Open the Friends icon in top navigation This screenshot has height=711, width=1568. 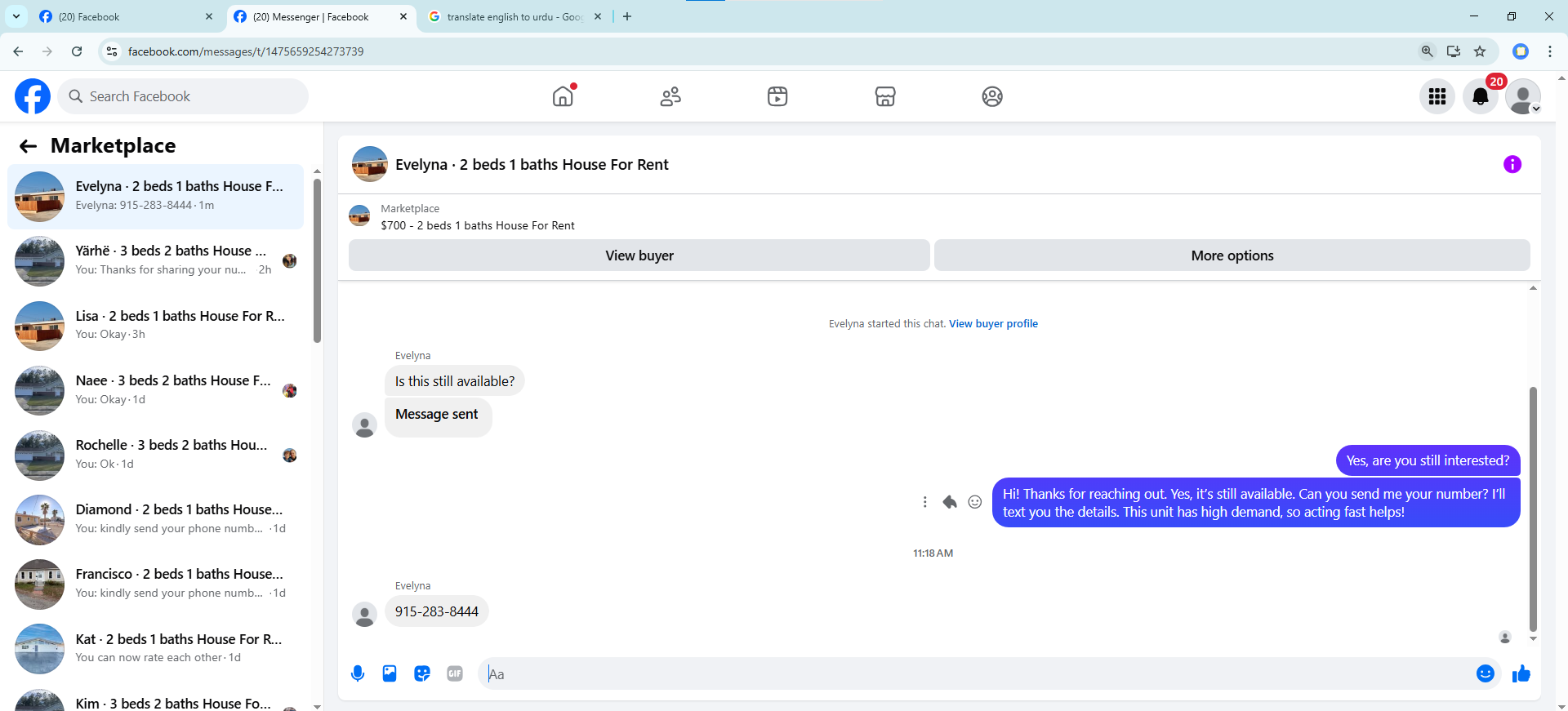pyautogui.click(x=670, y=96)
